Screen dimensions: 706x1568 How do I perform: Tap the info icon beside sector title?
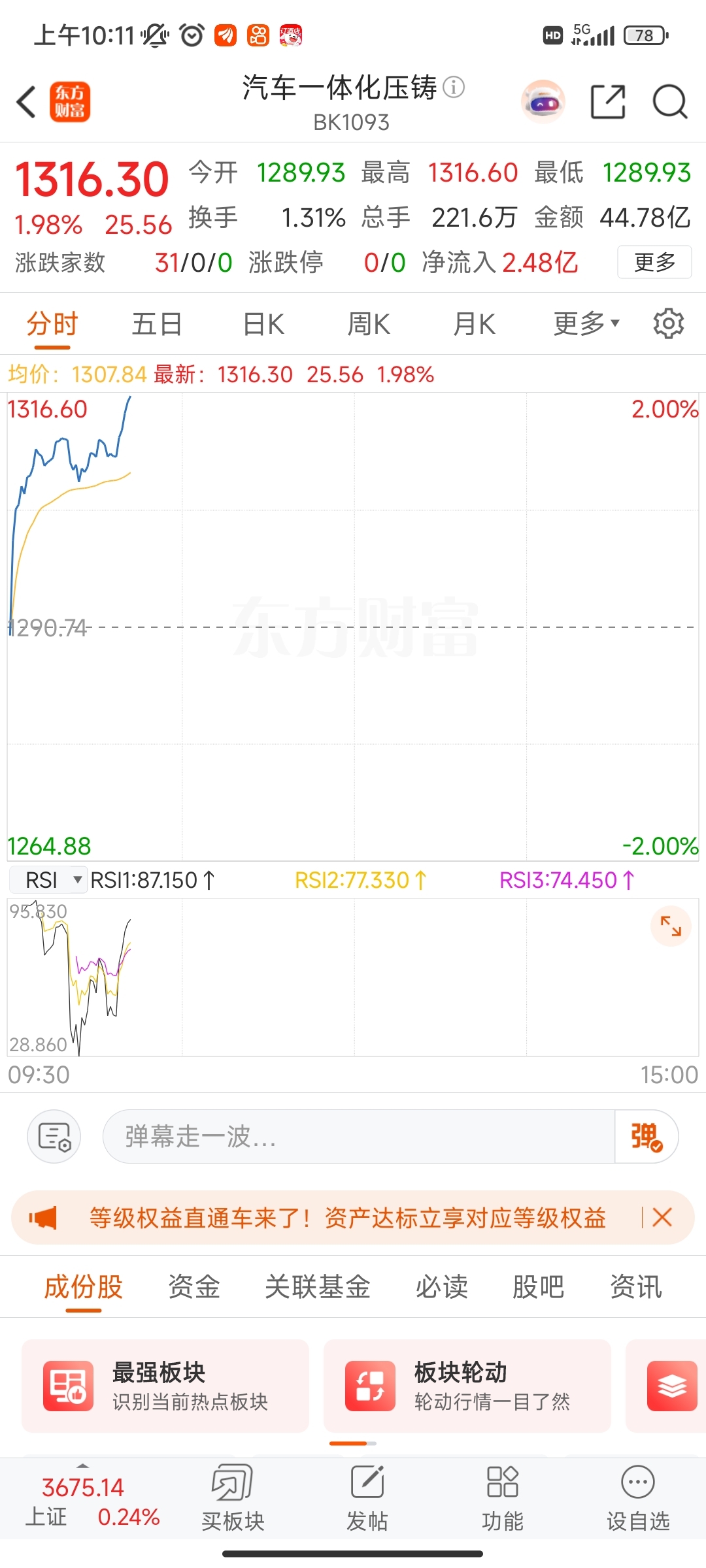click(454, 86)
